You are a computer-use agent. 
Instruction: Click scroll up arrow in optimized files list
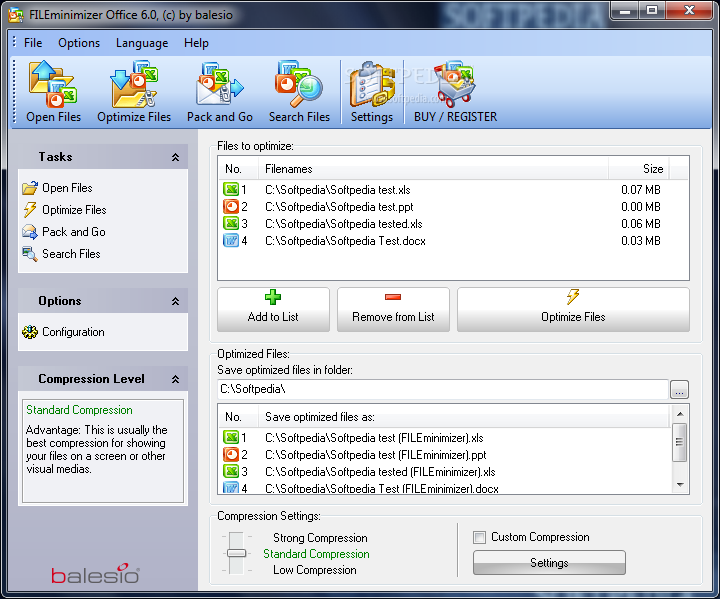[680, 414]
